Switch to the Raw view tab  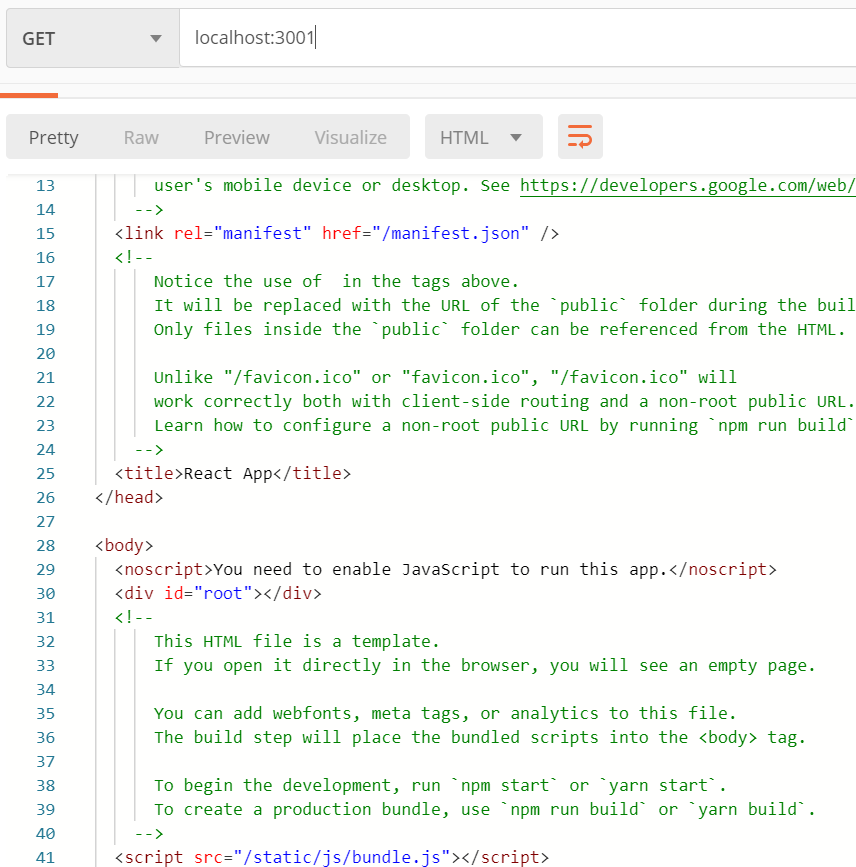pyautogui.click(x=141, y=138)
